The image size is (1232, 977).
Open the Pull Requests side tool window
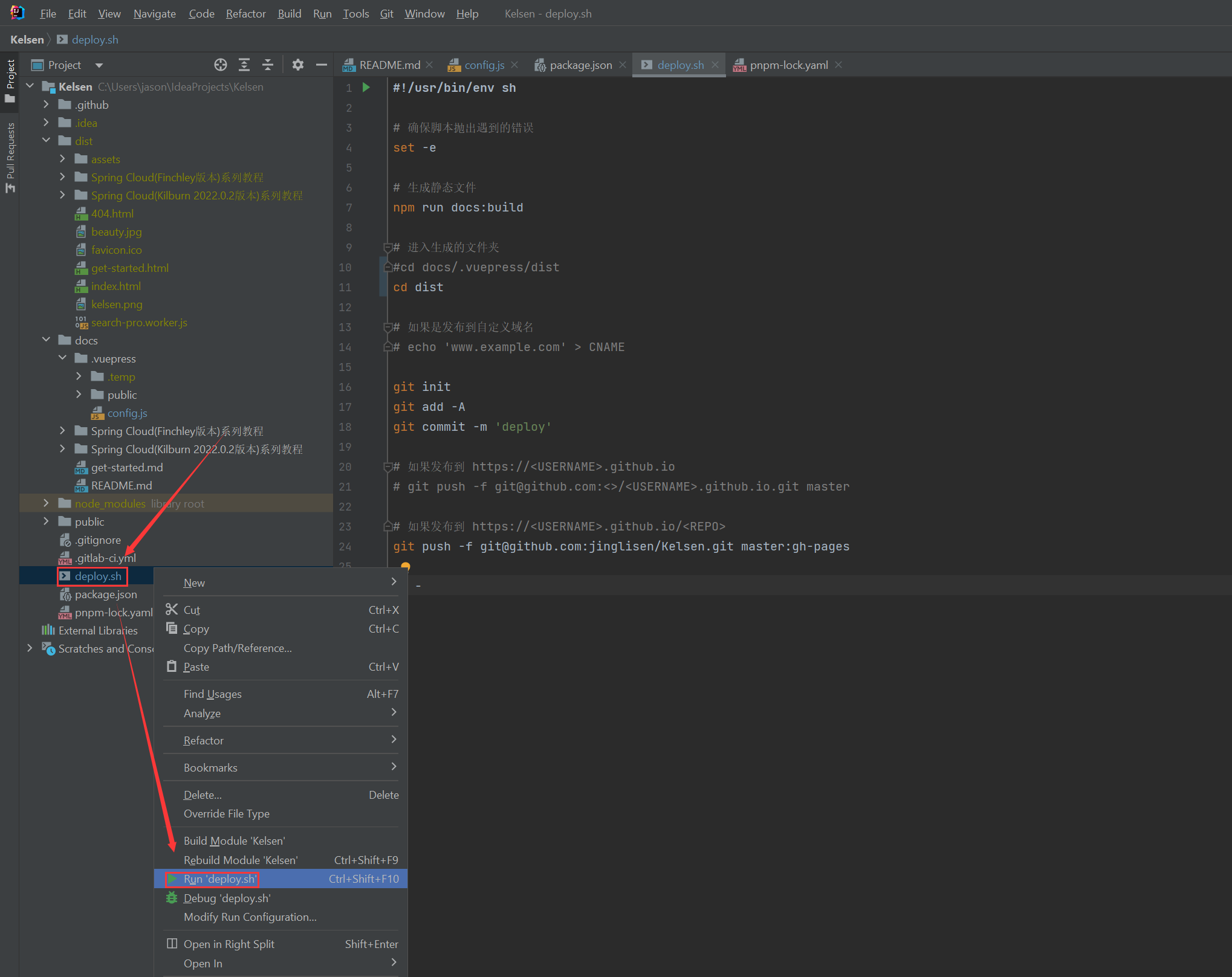tap(10, 157)
